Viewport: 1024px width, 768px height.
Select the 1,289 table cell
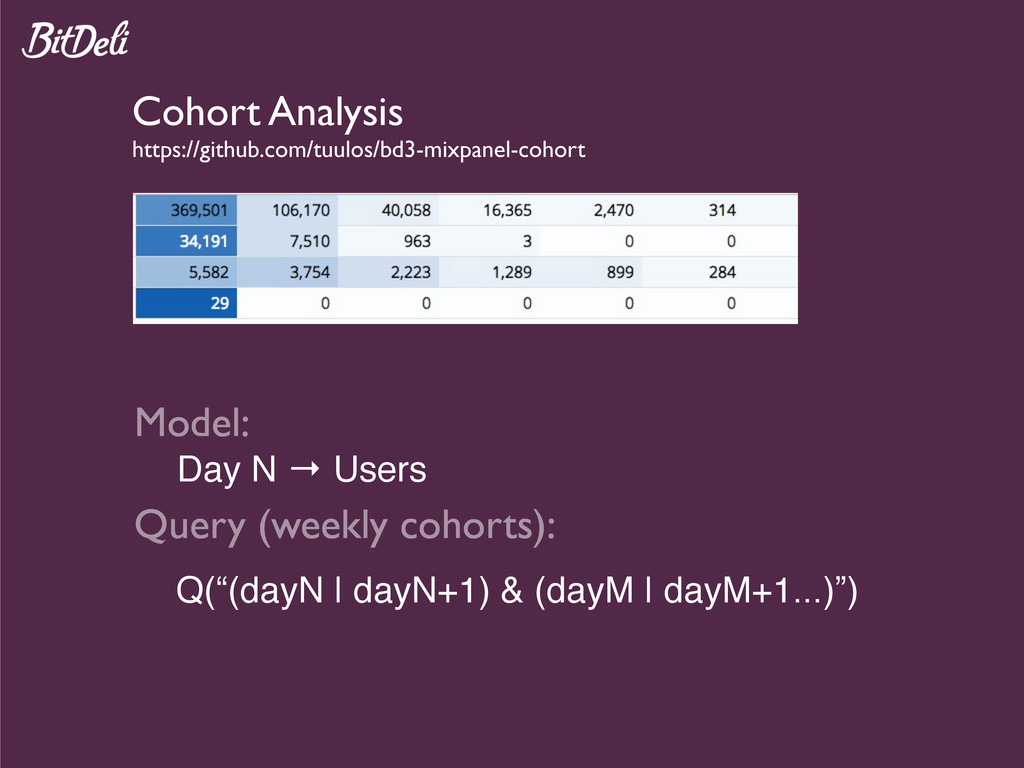(x=489, y=272)
